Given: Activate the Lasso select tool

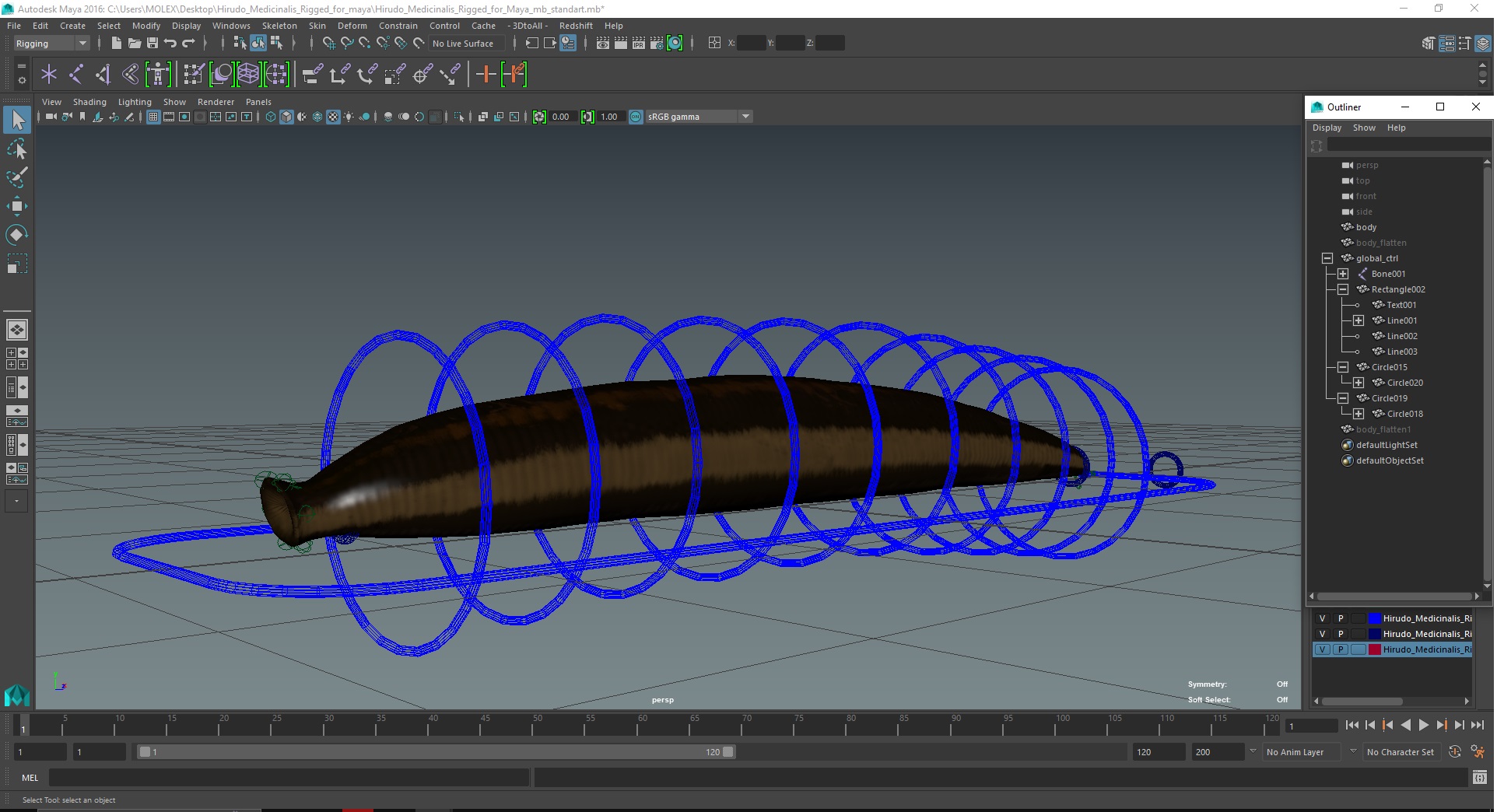Looking at the screenshot, I should click(17, 149).
